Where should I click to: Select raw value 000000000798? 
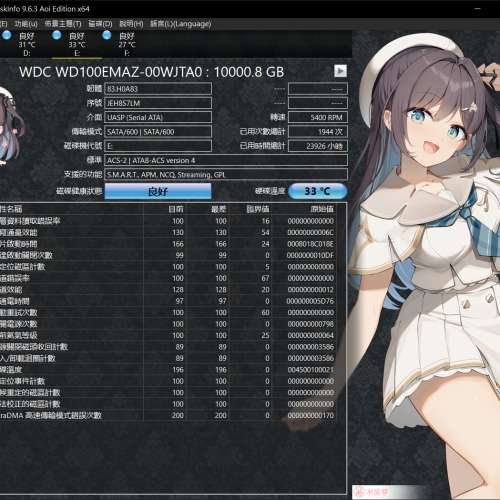[311, 324]
